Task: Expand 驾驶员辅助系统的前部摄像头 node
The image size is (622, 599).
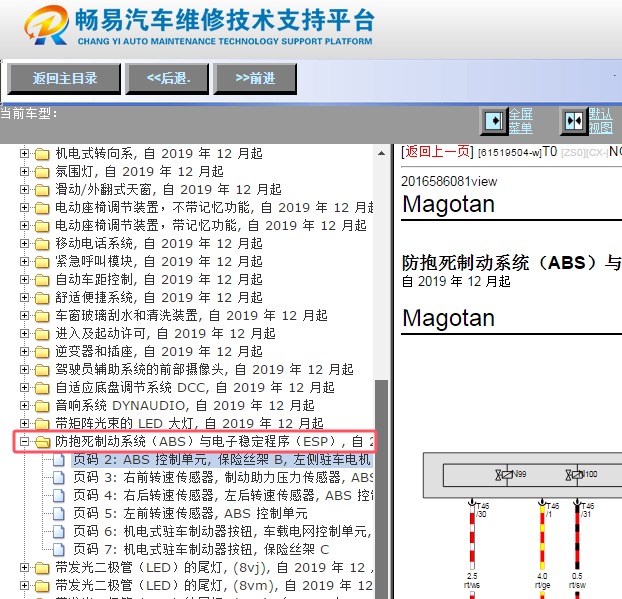Action: coord(24,369)
